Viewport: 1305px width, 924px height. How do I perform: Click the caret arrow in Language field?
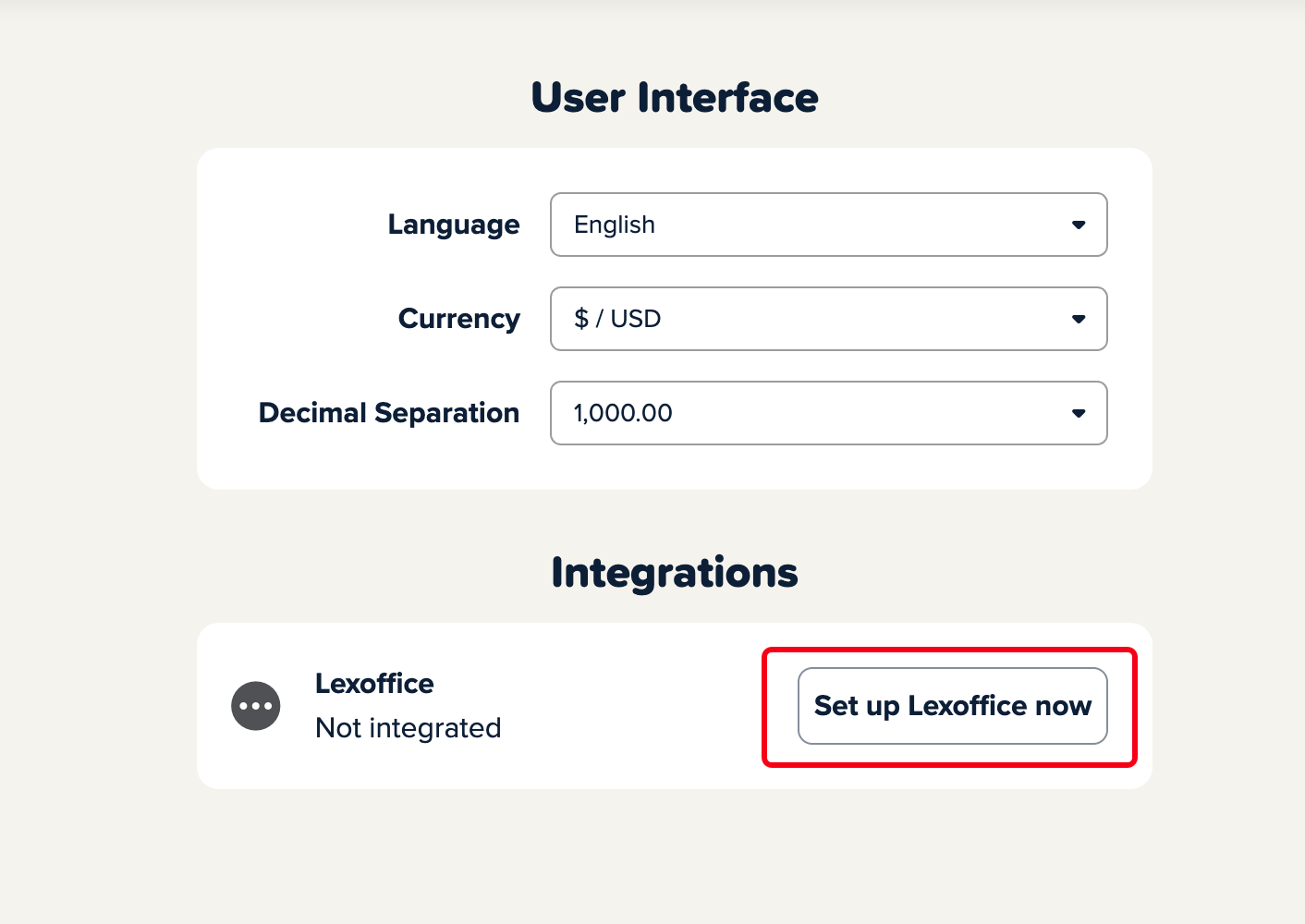point(1079,225)
